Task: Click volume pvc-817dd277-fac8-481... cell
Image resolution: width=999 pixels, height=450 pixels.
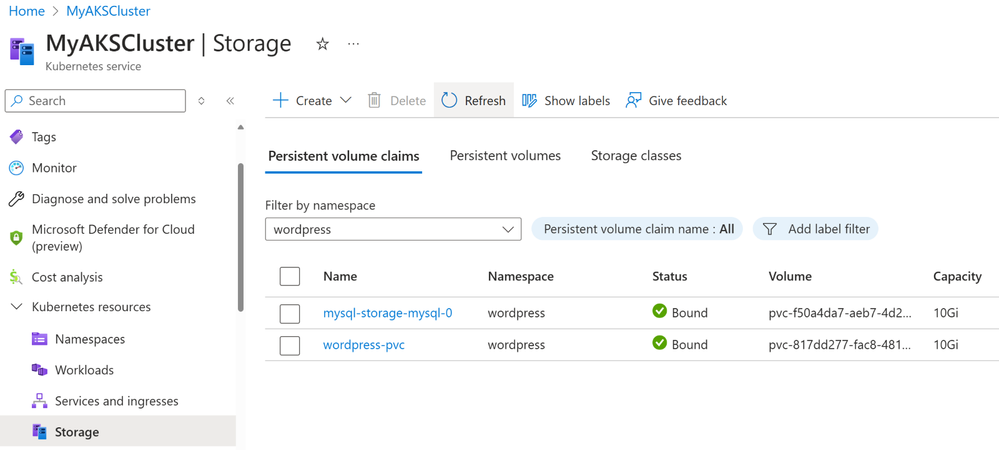Action: [840, 345]
